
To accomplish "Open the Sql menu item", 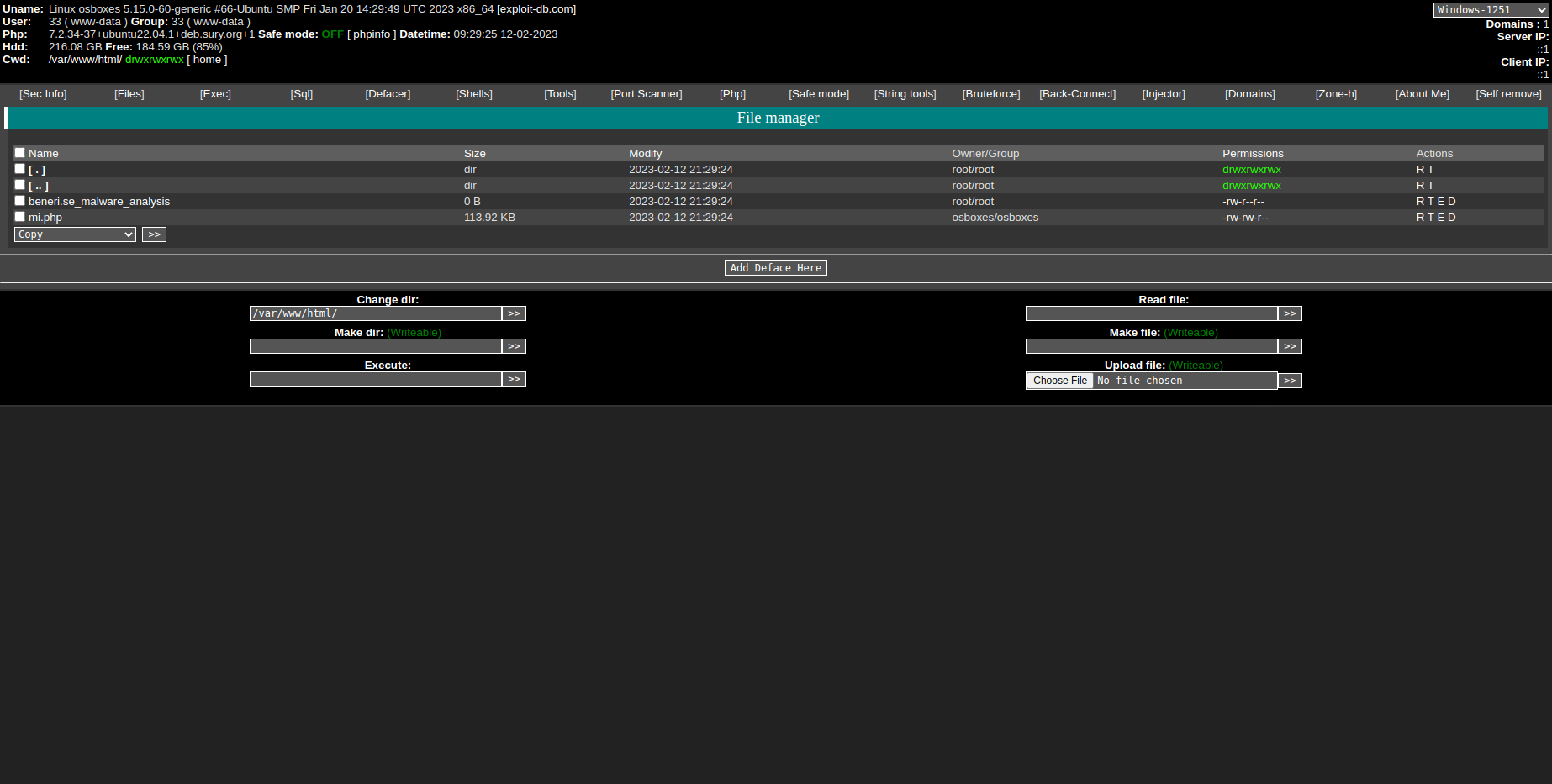I will pyautogui.click(x=302, y=94).
